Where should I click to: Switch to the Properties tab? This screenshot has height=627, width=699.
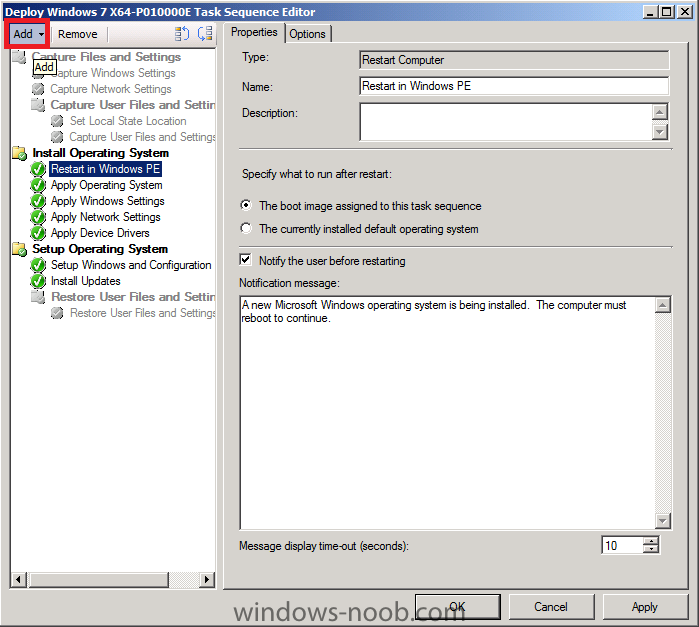point(254,33)
